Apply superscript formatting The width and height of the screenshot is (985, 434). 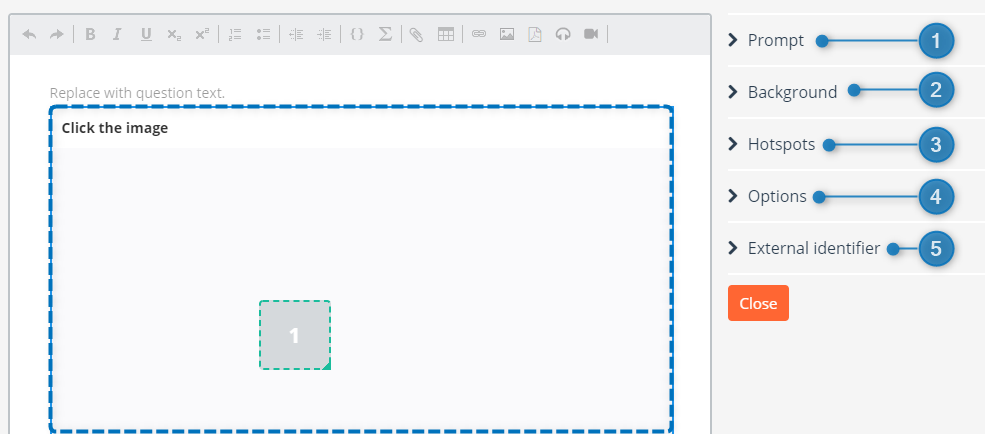tap(202, 34)
